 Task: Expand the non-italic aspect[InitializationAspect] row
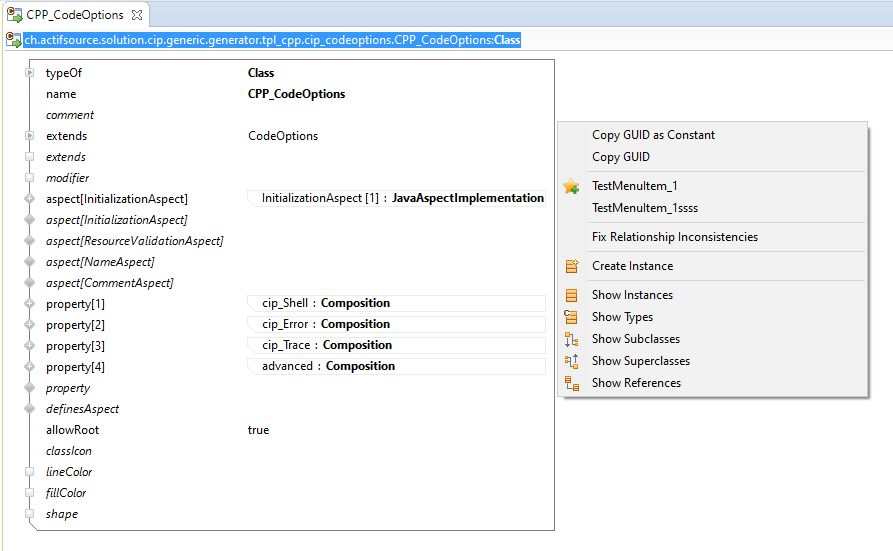click(x=30, y=199)
